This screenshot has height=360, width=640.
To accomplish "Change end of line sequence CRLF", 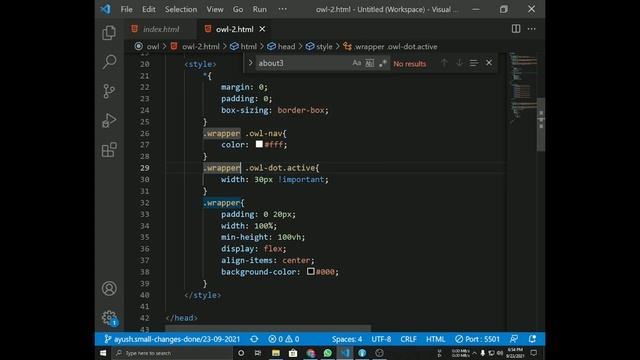I will 408,339.
